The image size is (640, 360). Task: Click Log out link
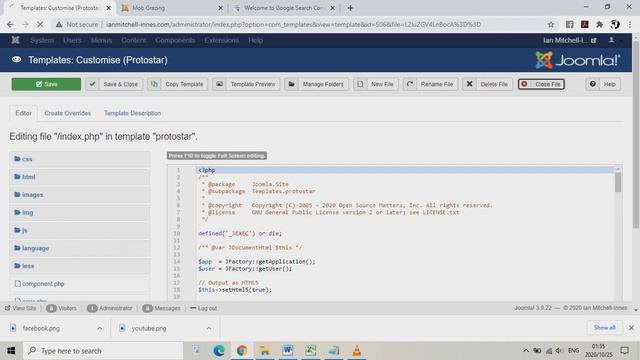click(x=203, y=308)
